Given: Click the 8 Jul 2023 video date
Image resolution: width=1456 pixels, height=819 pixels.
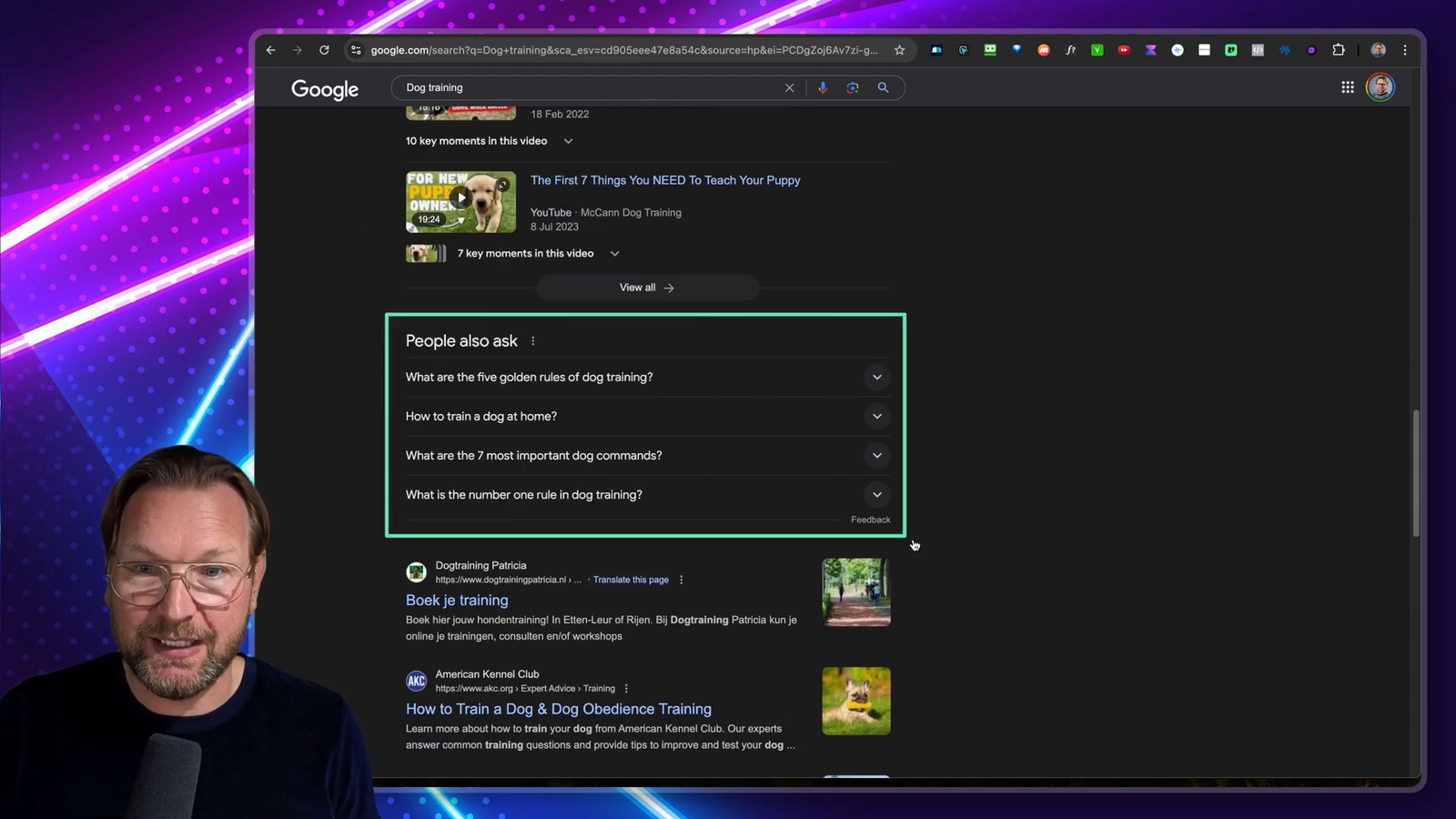Looking at the screenshot, I should 554,227.
